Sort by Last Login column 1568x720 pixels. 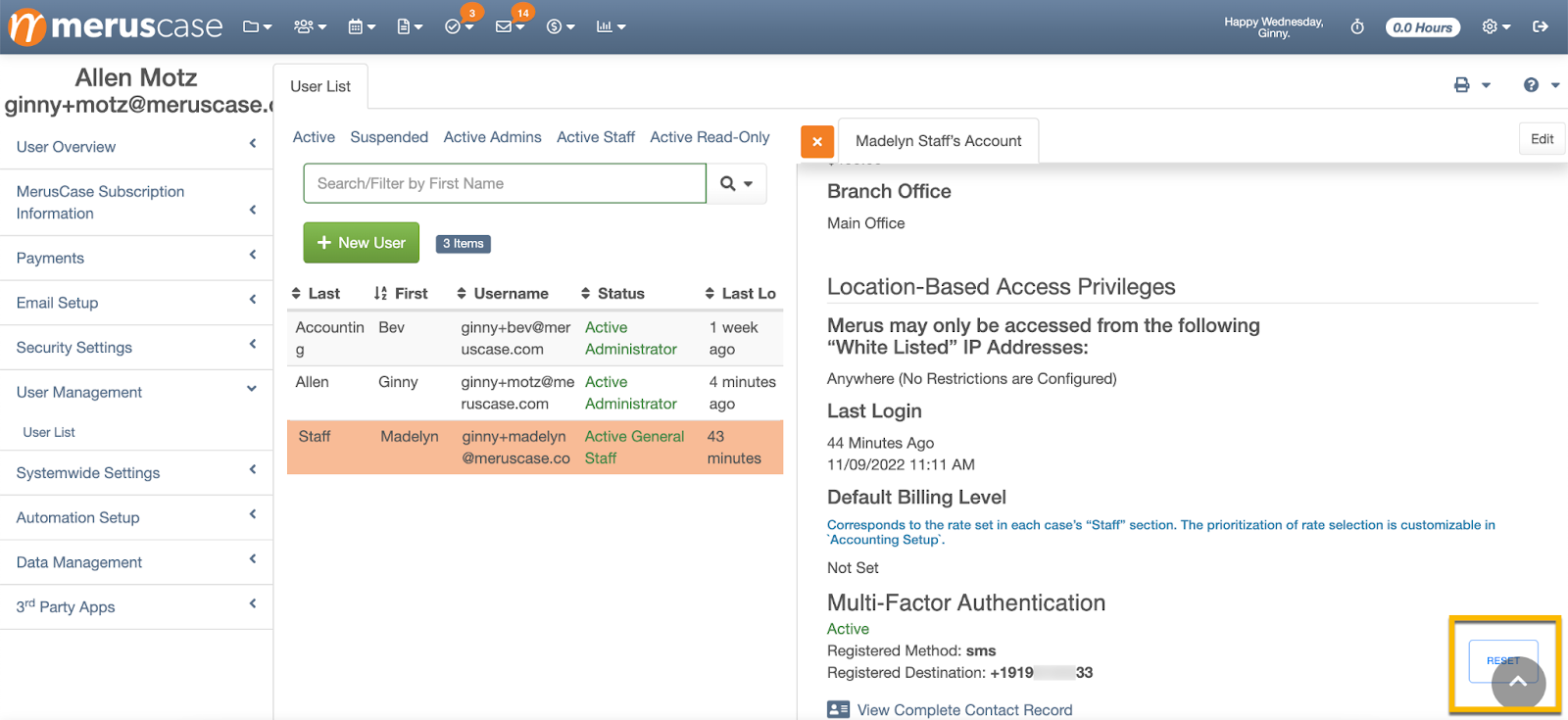(x=741, y=293)
